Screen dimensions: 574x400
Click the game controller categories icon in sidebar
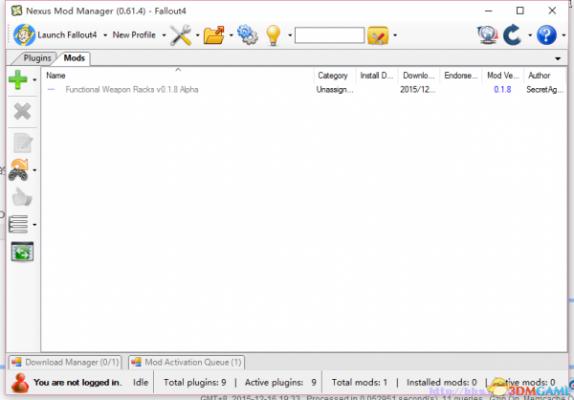click(19, 170)
